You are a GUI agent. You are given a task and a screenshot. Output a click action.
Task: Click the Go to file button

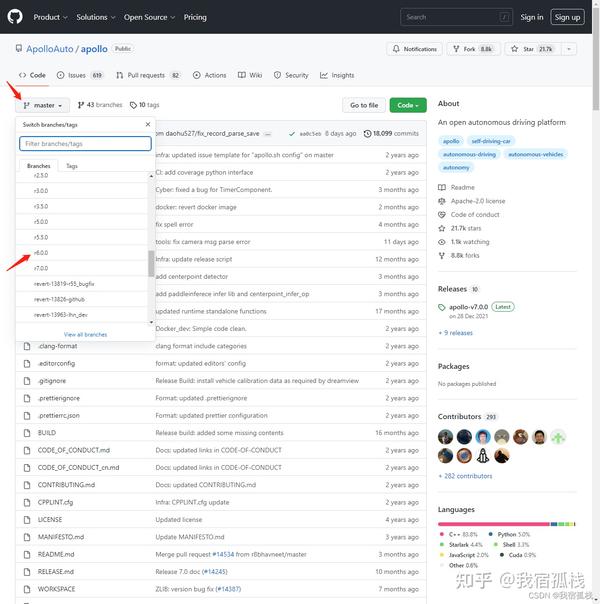364,105
